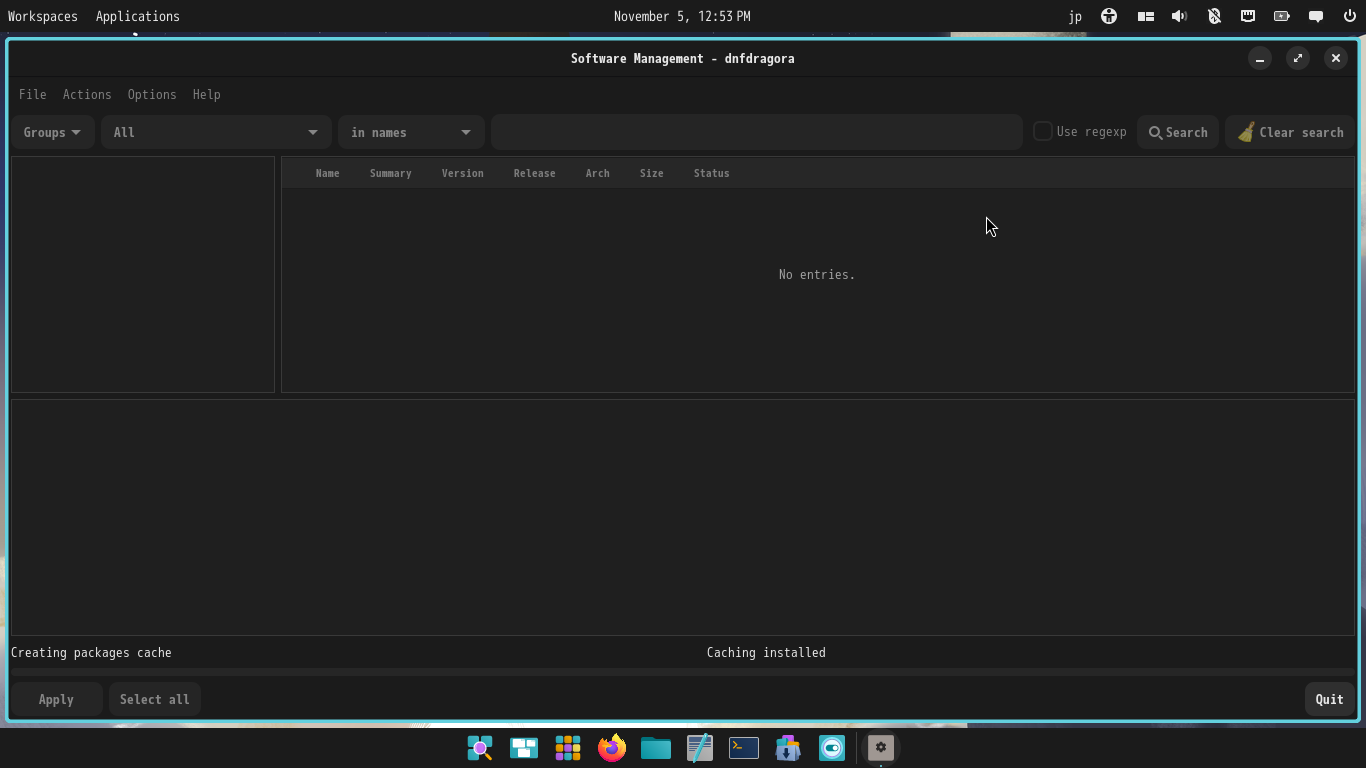Open the date and time in the top panel
The image size is (1366, 768).
(x=682, y=16)
